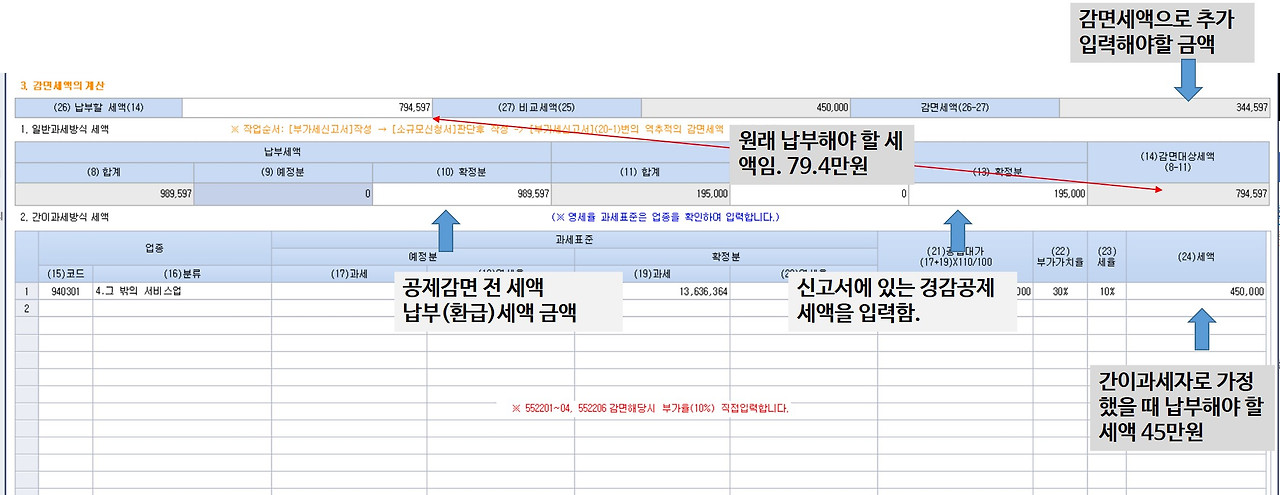Select the (15)코드 column header
The height and width of the screenshot is (495, 1280).
pos(66,274)
